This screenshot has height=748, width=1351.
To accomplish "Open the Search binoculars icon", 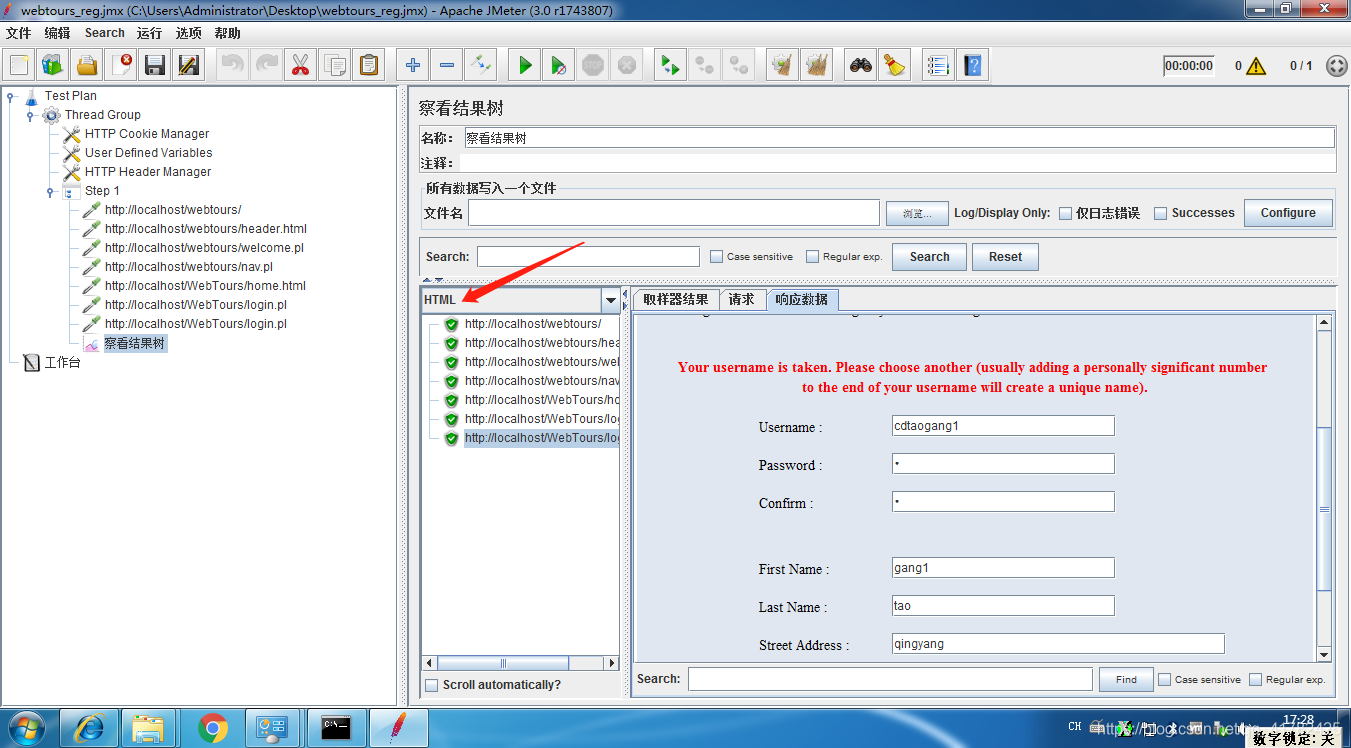I will point(861,66).
